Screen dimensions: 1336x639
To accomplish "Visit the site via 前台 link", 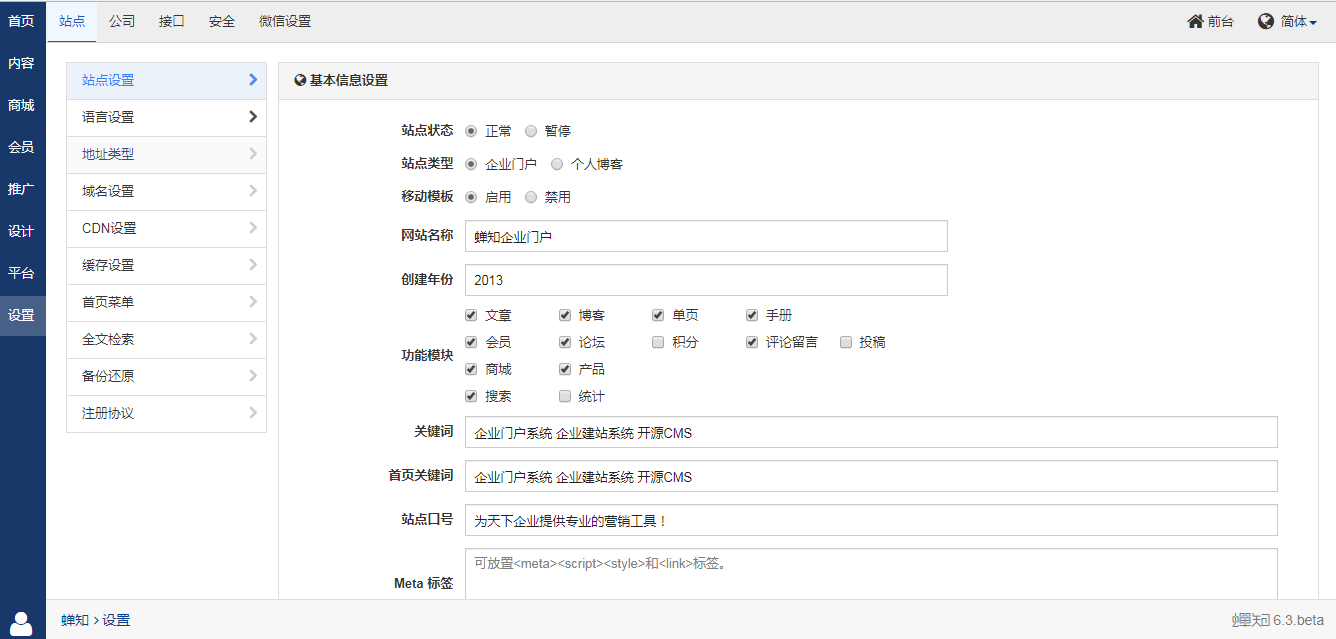I will pos(1210,20).
